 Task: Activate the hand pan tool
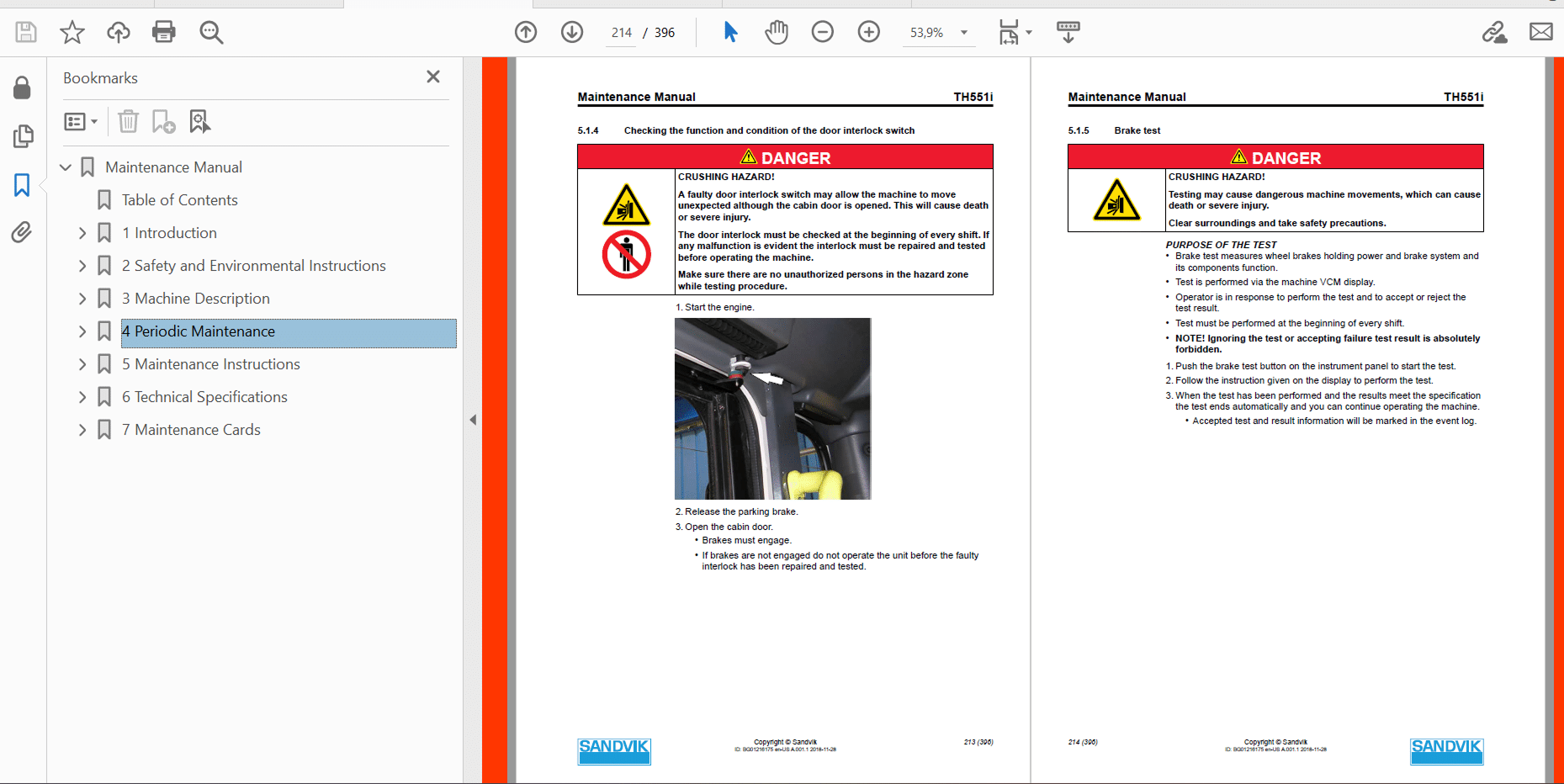coord(777,32)
